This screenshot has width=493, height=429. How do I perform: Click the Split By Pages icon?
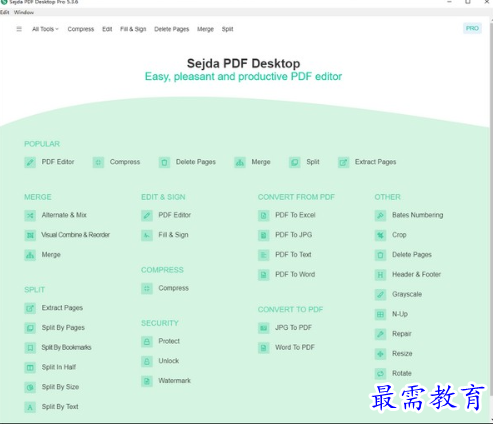[30, 328]
